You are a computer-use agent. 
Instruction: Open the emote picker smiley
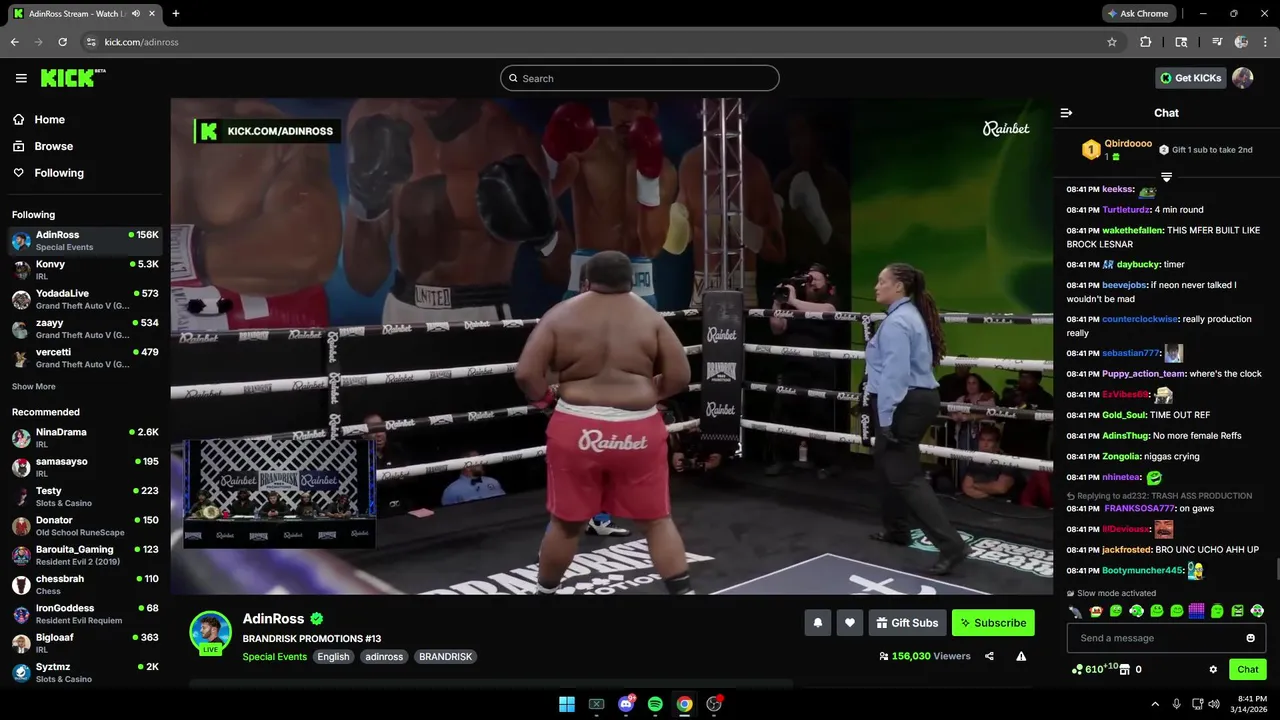pos(1250,638)
